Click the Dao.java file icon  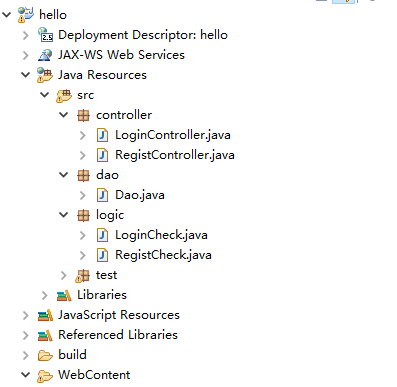[x=102, y=195]
